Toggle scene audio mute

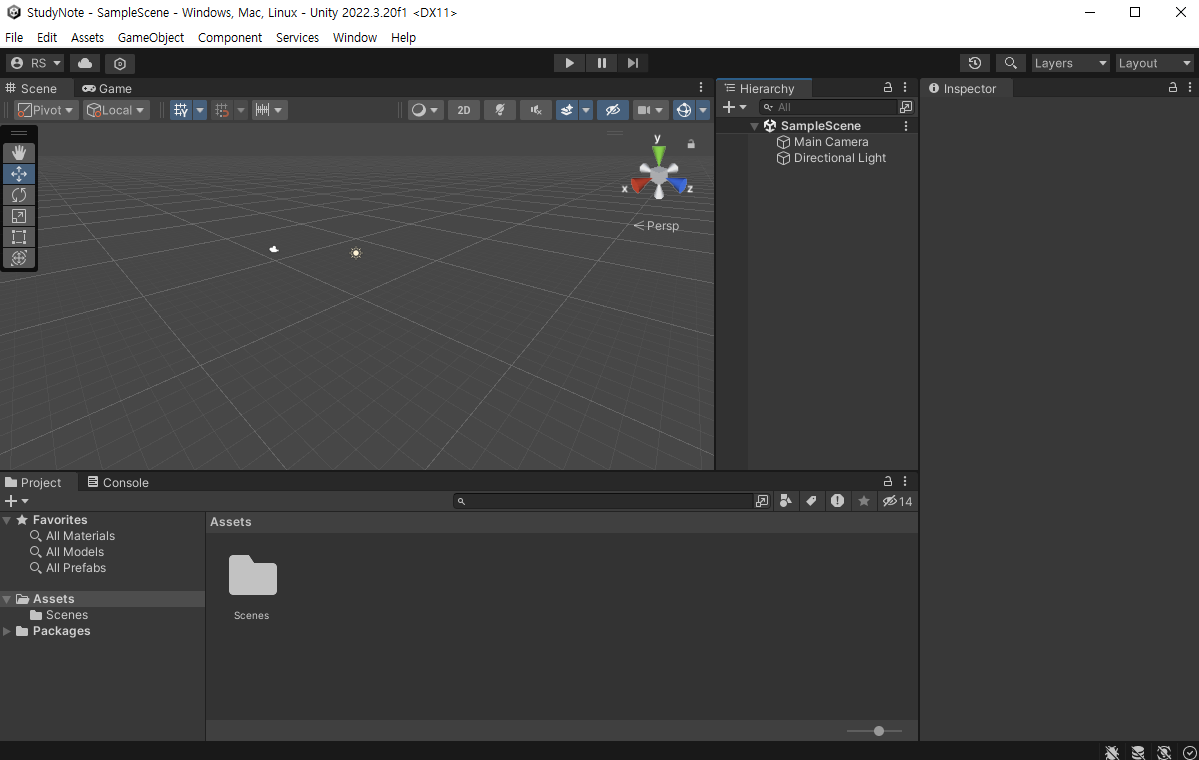coord(535,110)
